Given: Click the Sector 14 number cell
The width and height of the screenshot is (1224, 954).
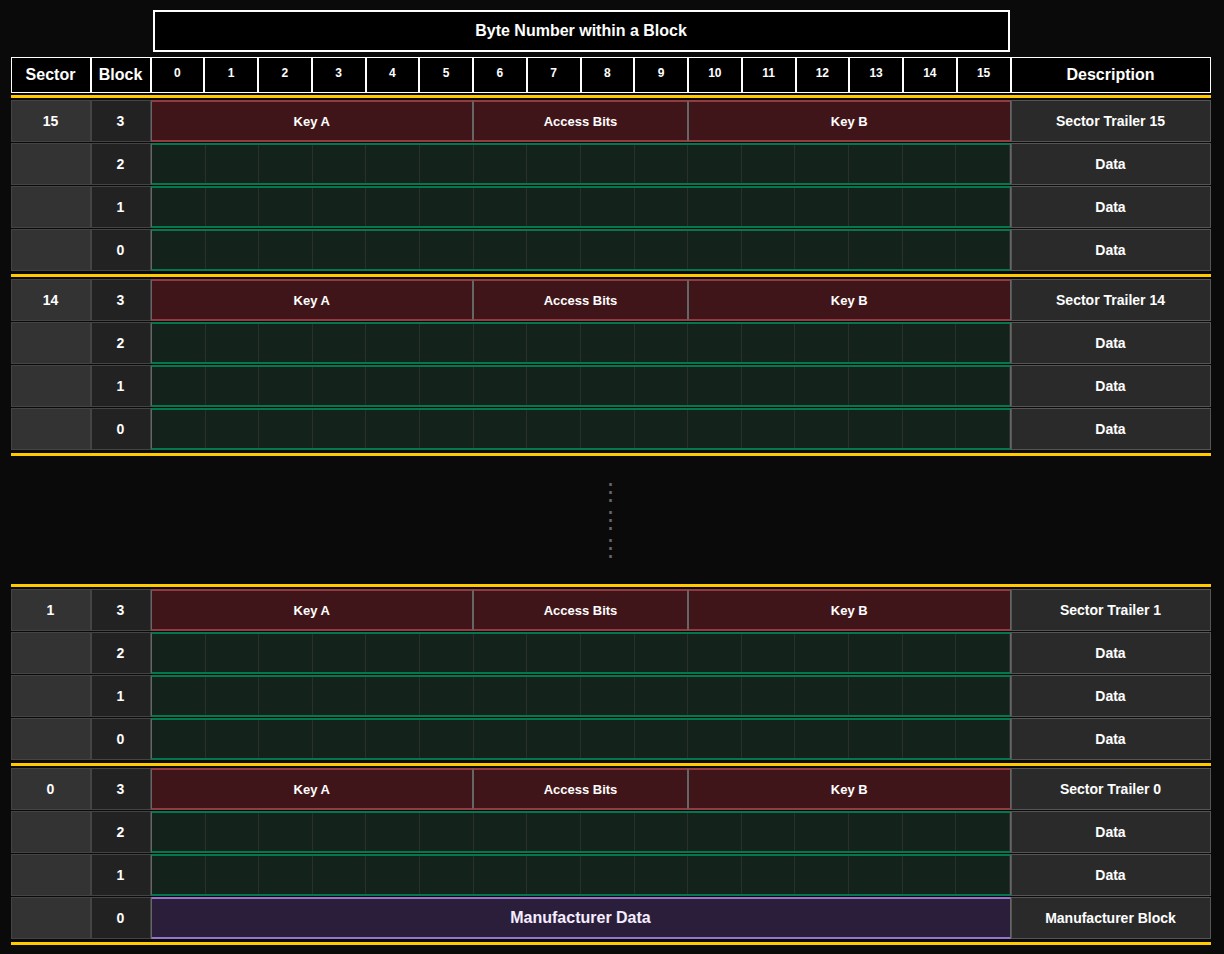Looking at the screenshot, I should [51, 301].
